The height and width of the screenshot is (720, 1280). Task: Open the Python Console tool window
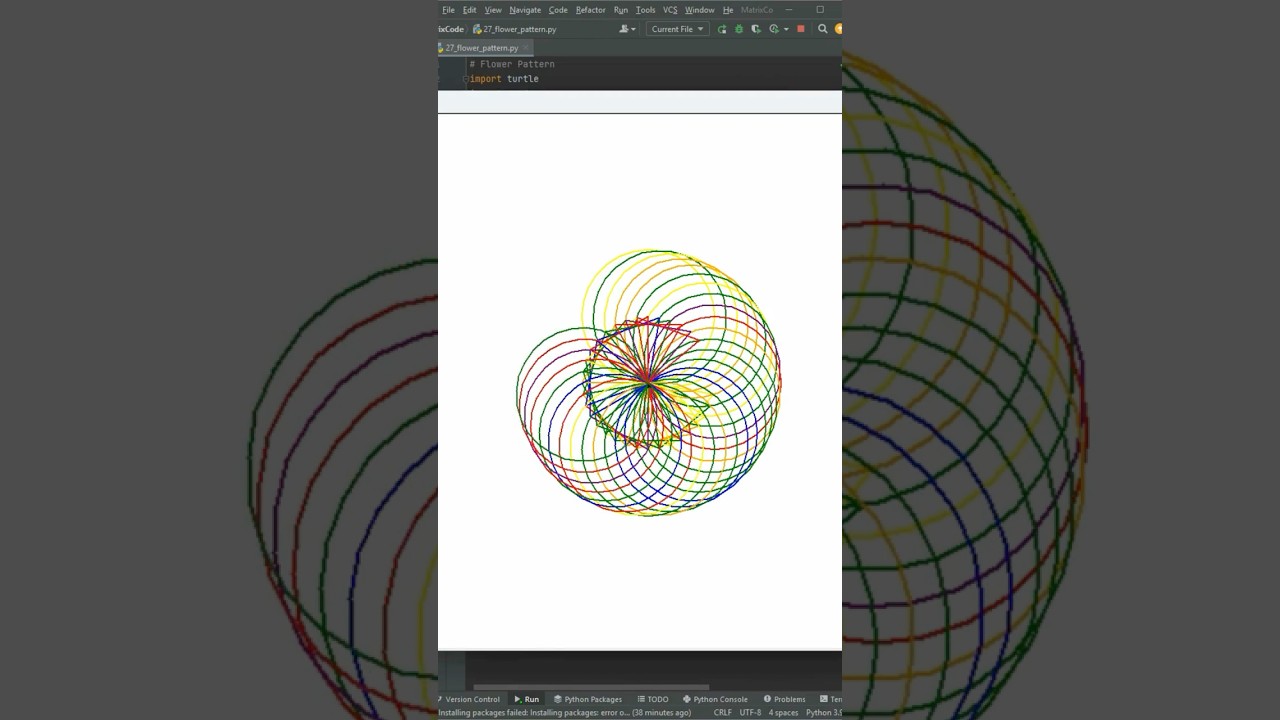pos(715,699)
